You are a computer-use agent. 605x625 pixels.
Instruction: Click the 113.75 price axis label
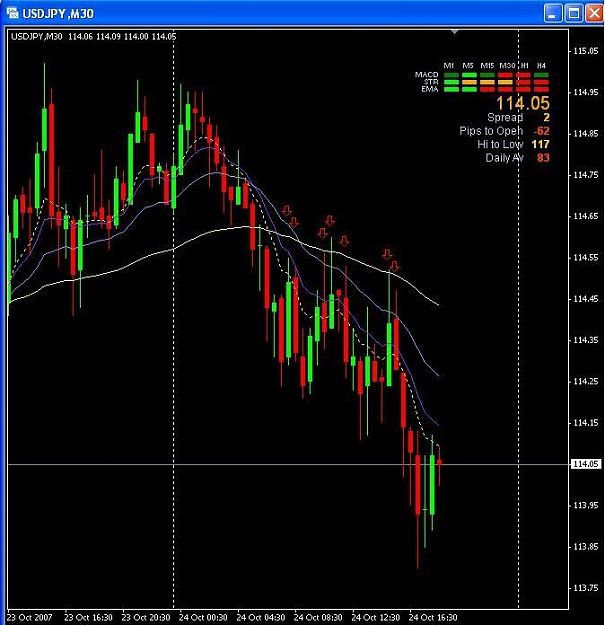point(585,588)
